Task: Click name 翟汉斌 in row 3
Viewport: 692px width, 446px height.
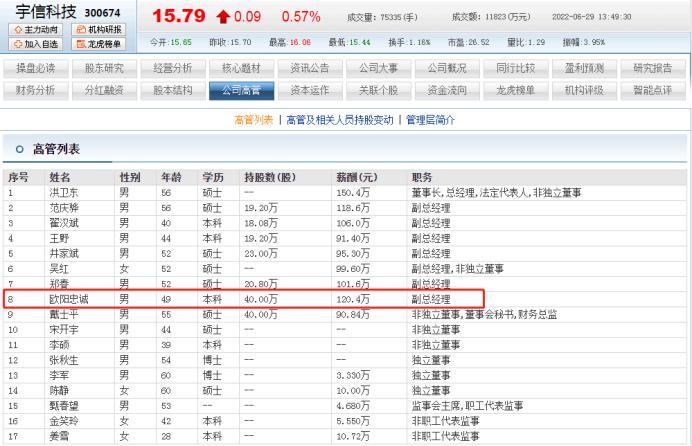Action: (x=64, y=223)
